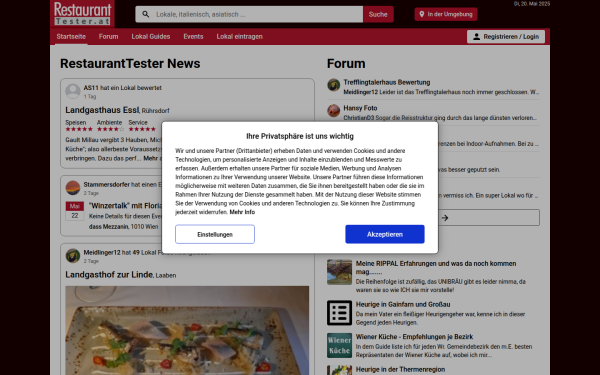Open Wiener Küche guide thumbnail
The width and height of the screenshot is (600, 375).
click(x=339, y=345)
